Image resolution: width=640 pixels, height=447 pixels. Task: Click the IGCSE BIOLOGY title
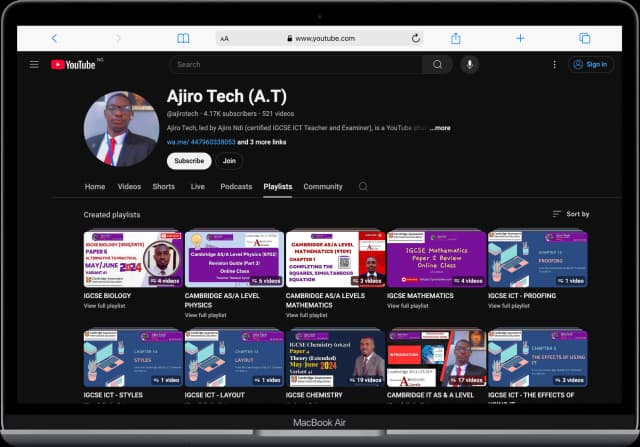[107, 296]
